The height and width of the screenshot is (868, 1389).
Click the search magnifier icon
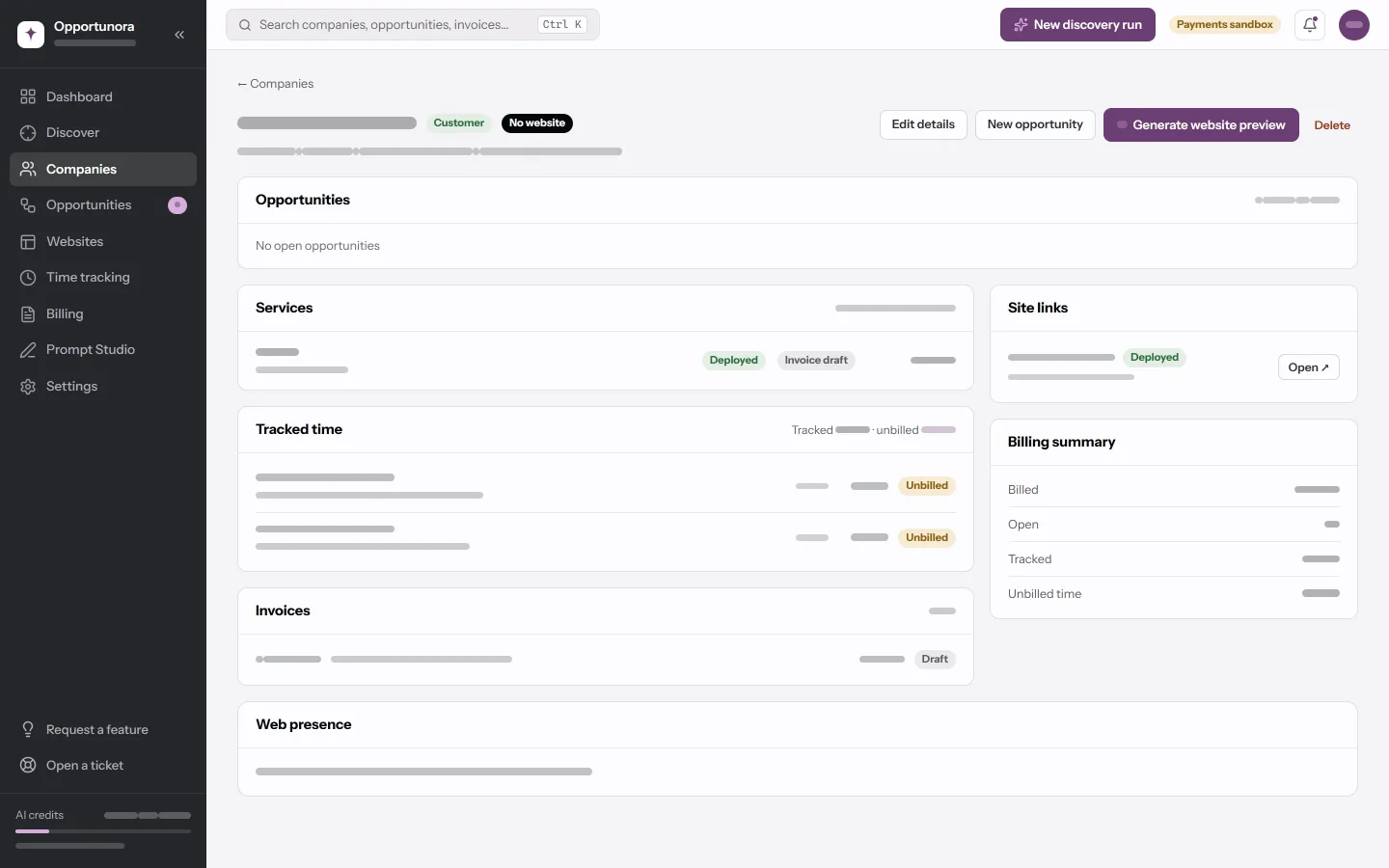click(x=245, y=25)
